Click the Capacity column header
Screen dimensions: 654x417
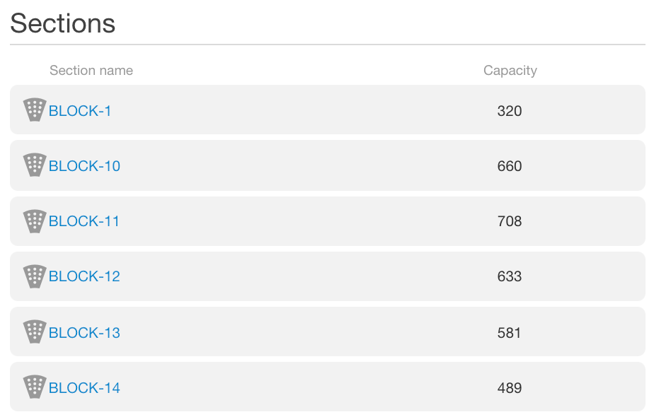point(510,70)
